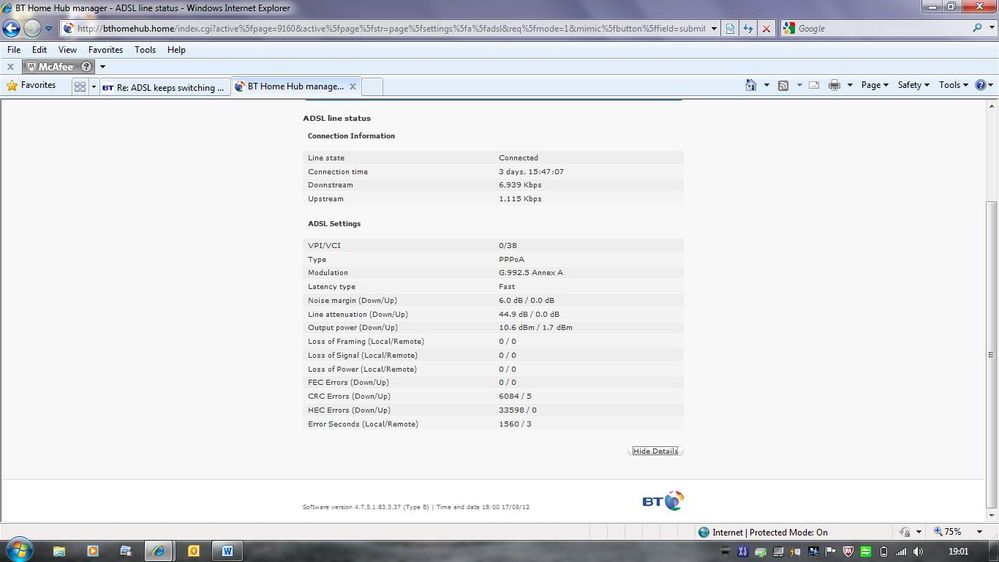999x562 pixels.
Task: Click the Quick Tabs grid icon
Action: click(x=80, y=87)
